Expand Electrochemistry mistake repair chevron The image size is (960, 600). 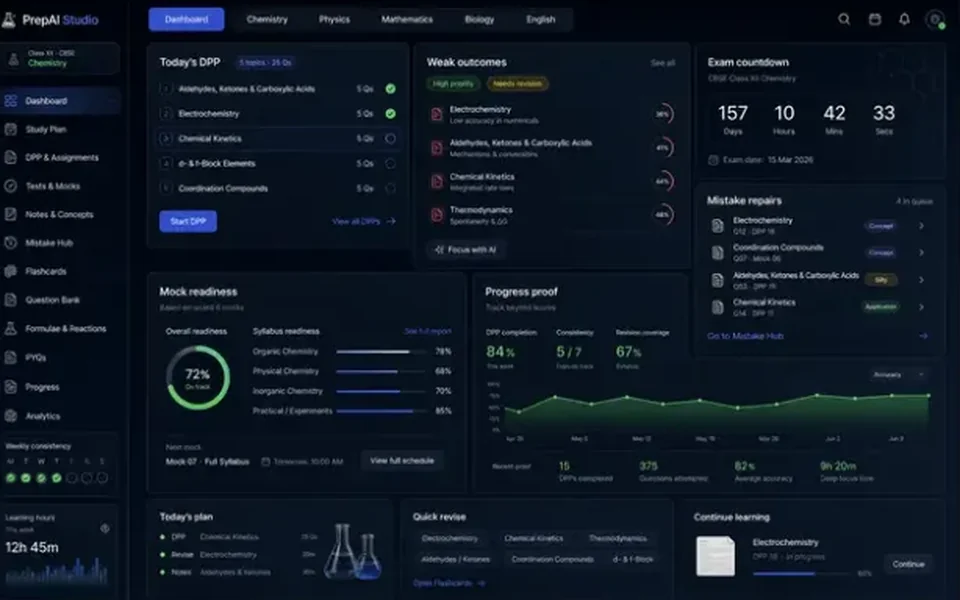point(921,225)
